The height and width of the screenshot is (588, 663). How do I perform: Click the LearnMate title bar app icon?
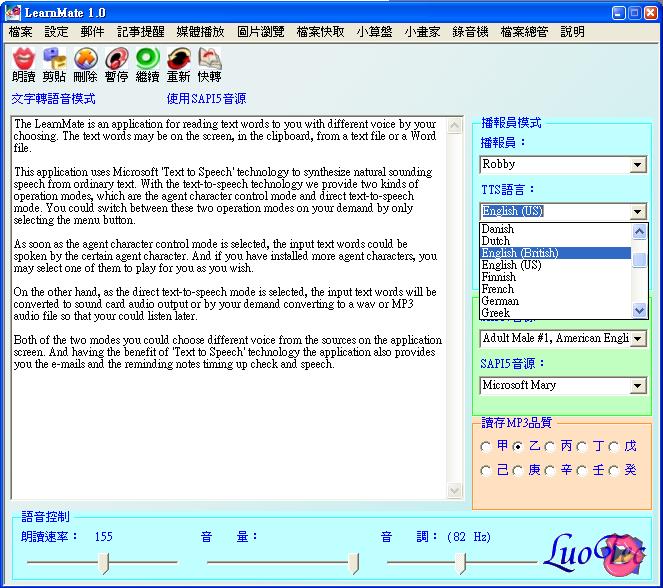coord(13,13)
